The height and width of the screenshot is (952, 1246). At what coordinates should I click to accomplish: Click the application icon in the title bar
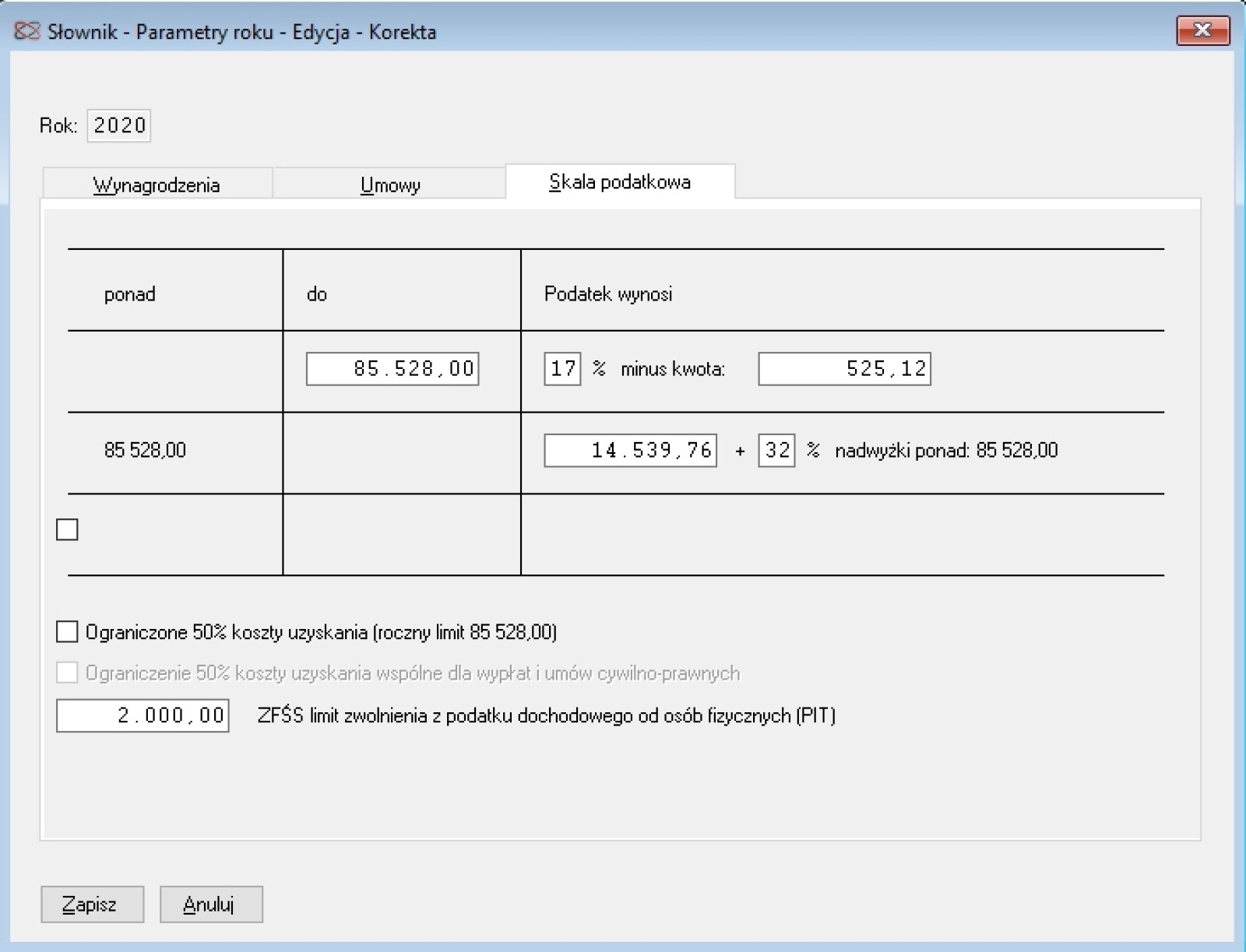[26, 31]
